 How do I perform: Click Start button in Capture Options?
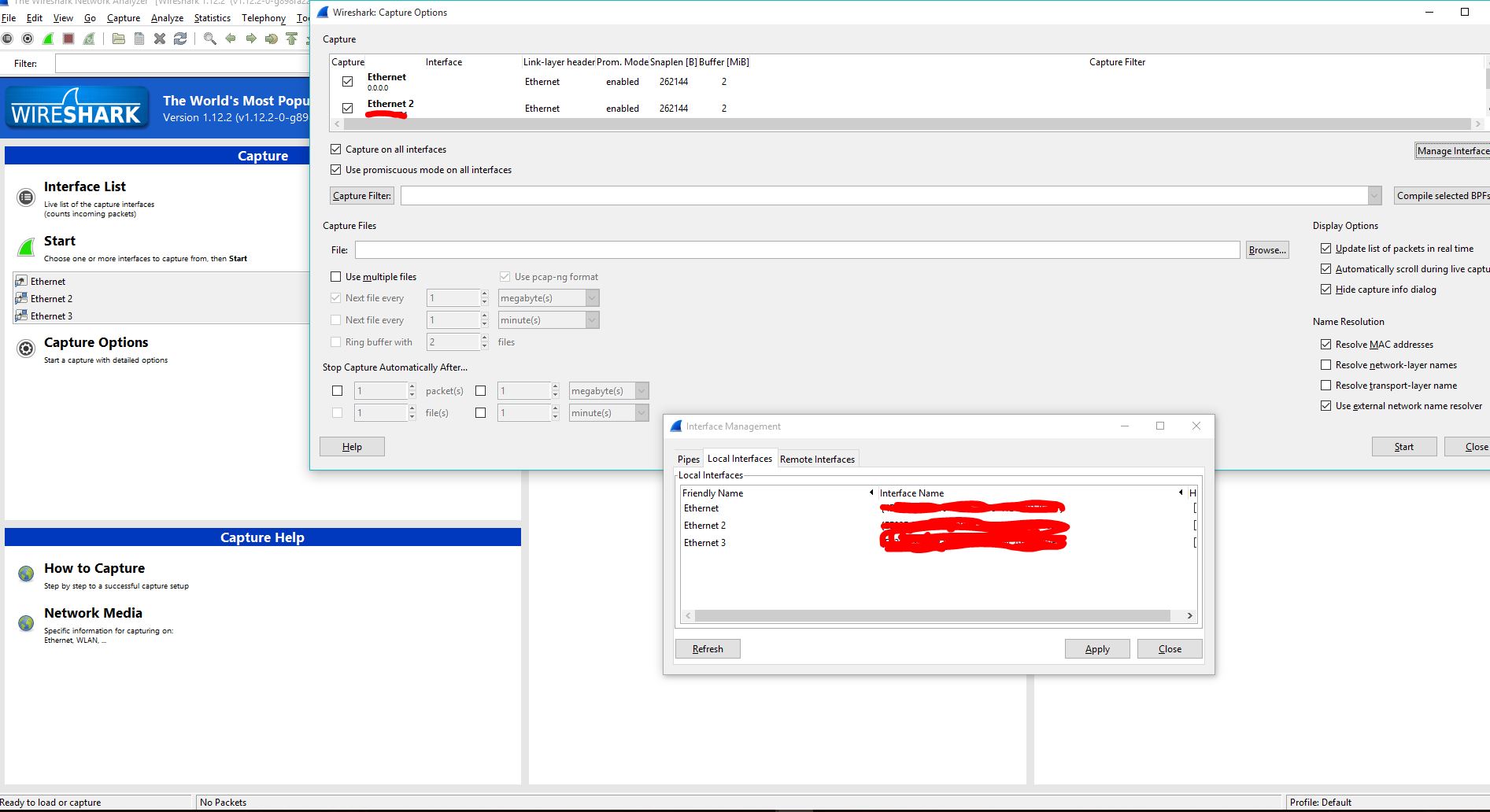tap(1404, 447)
